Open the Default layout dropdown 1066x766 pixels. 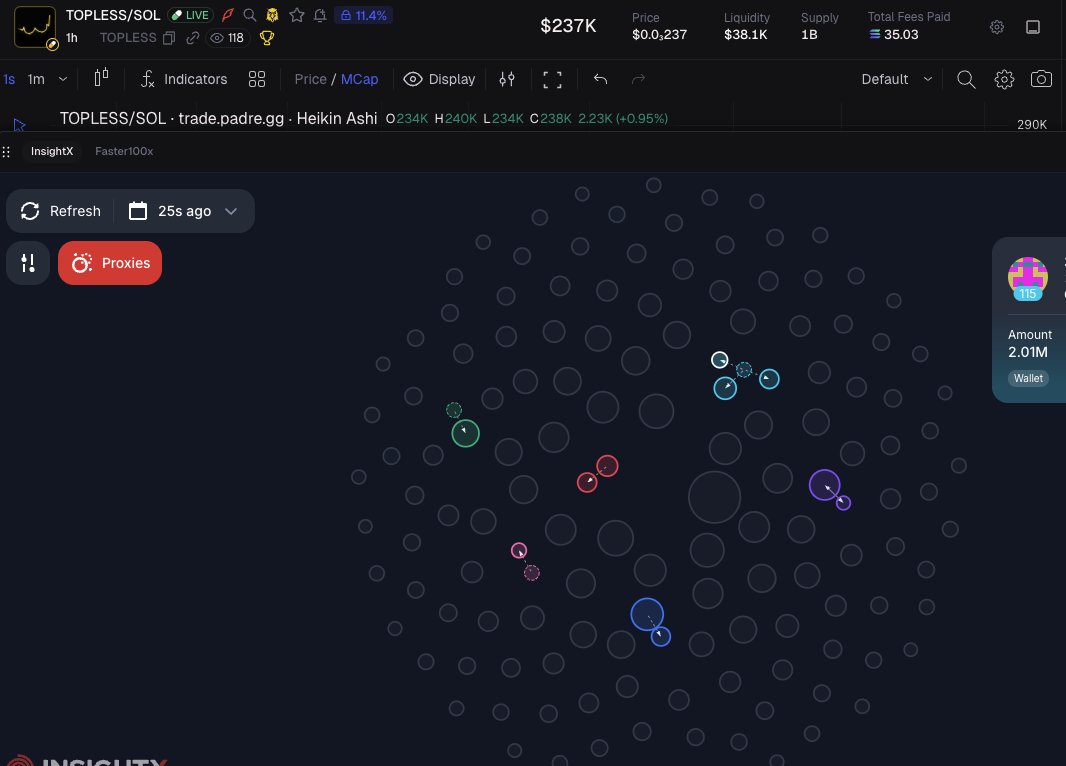(896, 80)
